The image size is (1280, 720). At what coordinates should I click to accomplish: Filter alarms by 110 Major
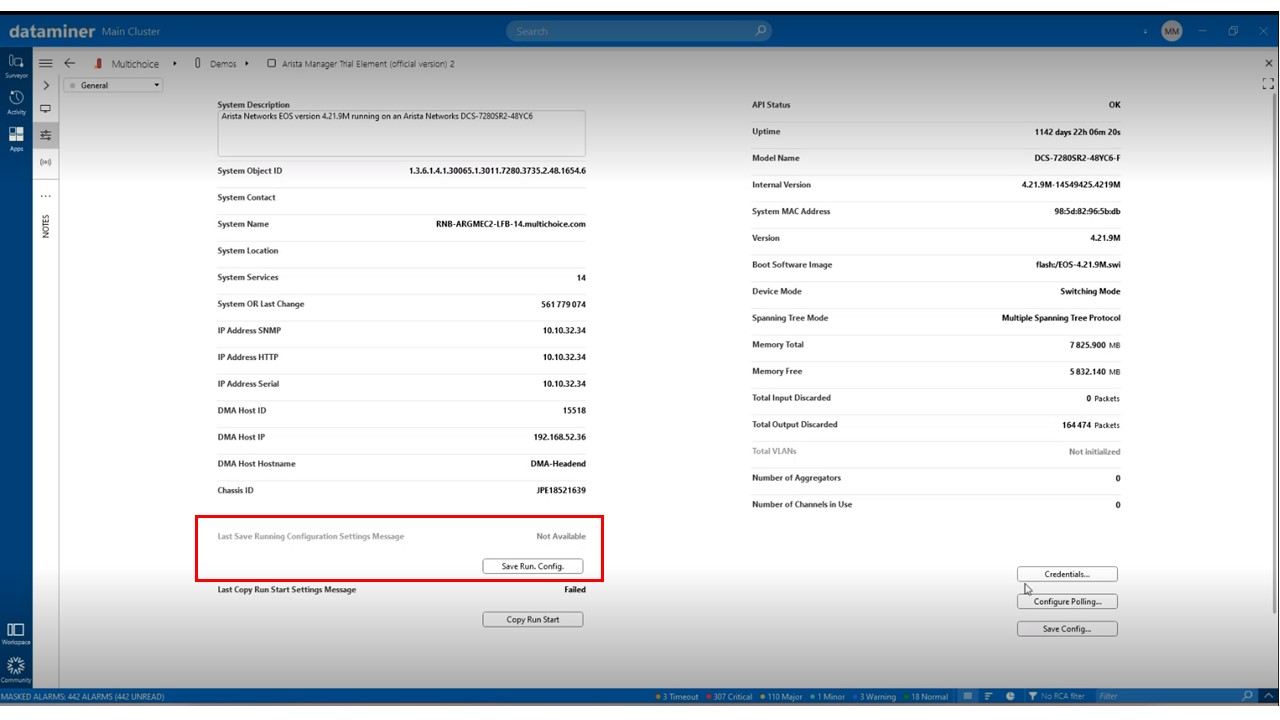point(783,696)
